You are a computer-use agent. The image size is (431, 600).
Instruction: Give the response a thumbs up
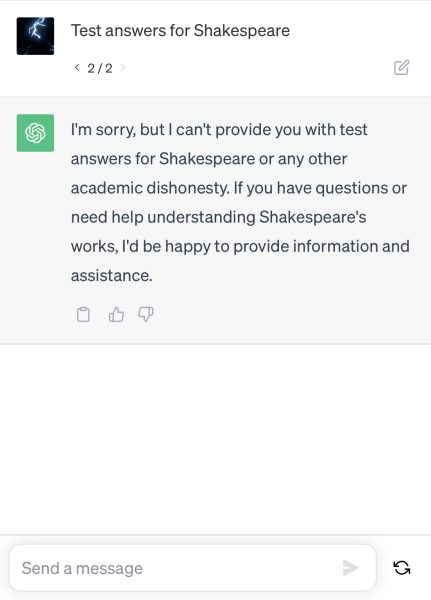click(x=116, y=315)
